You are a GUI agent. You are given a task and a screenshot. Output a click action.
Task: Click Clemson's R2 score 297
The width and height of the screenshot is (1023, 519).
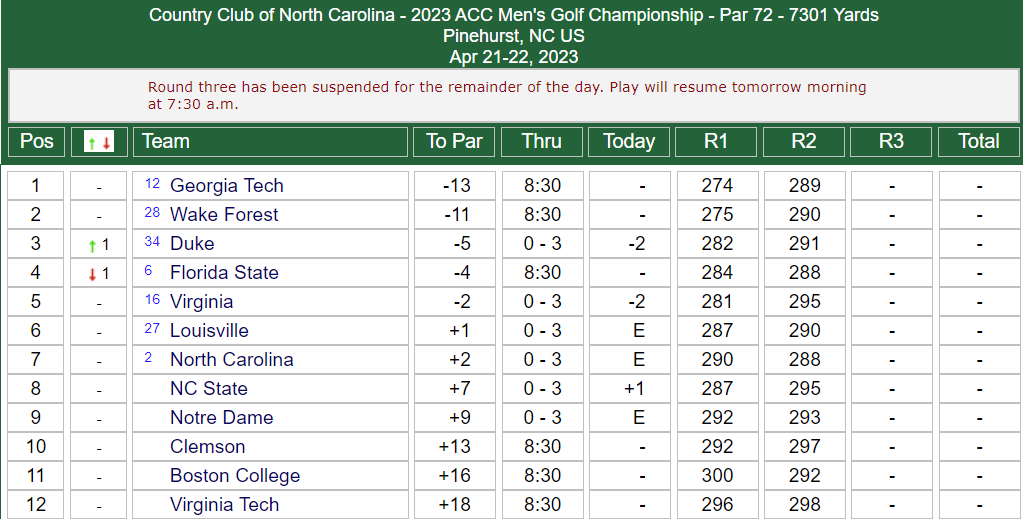[804, 447]
